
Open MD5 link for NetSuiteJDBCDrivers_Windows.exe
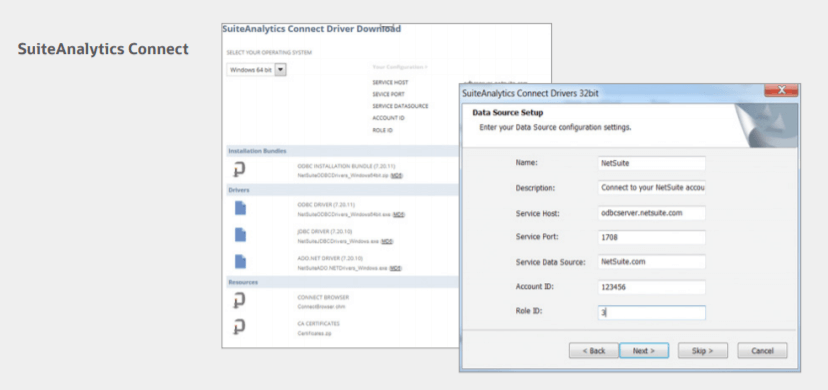[x=387, y=241]
